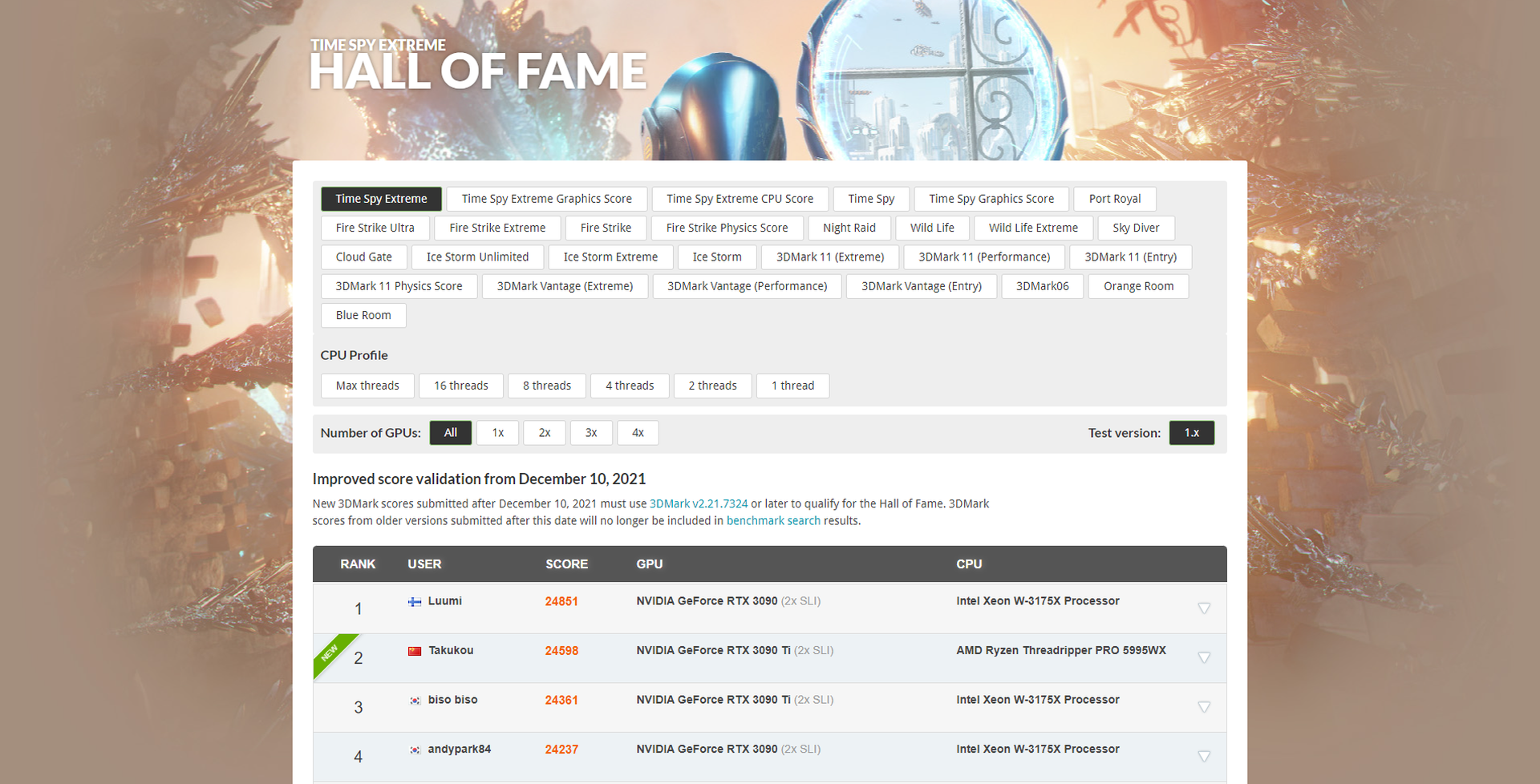The image size is (1540, 784).
Task: Open 3DMark Vantage (Performance) tab
Action: (747, 286)
